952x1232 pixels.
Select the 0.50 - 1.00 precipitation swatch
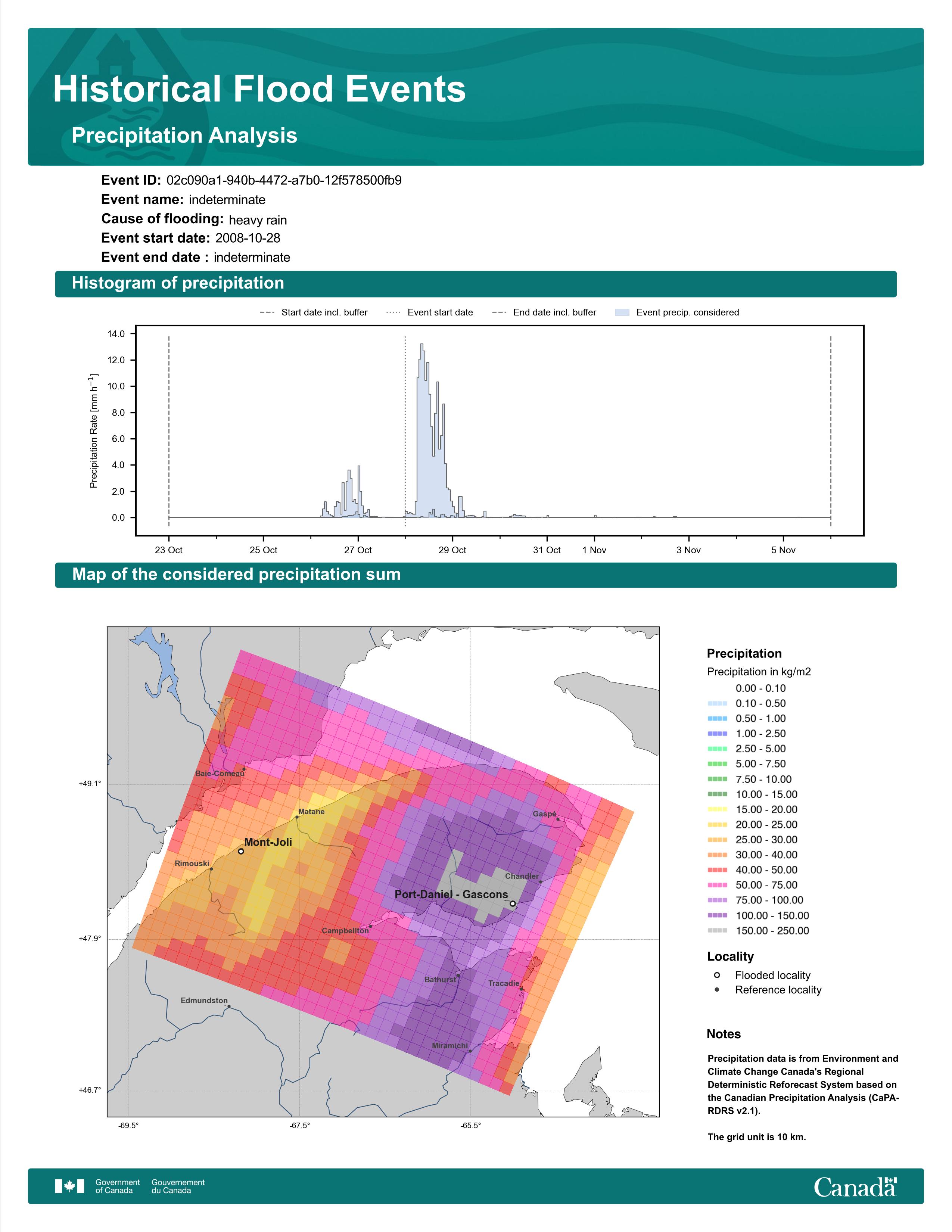point(718,719)
